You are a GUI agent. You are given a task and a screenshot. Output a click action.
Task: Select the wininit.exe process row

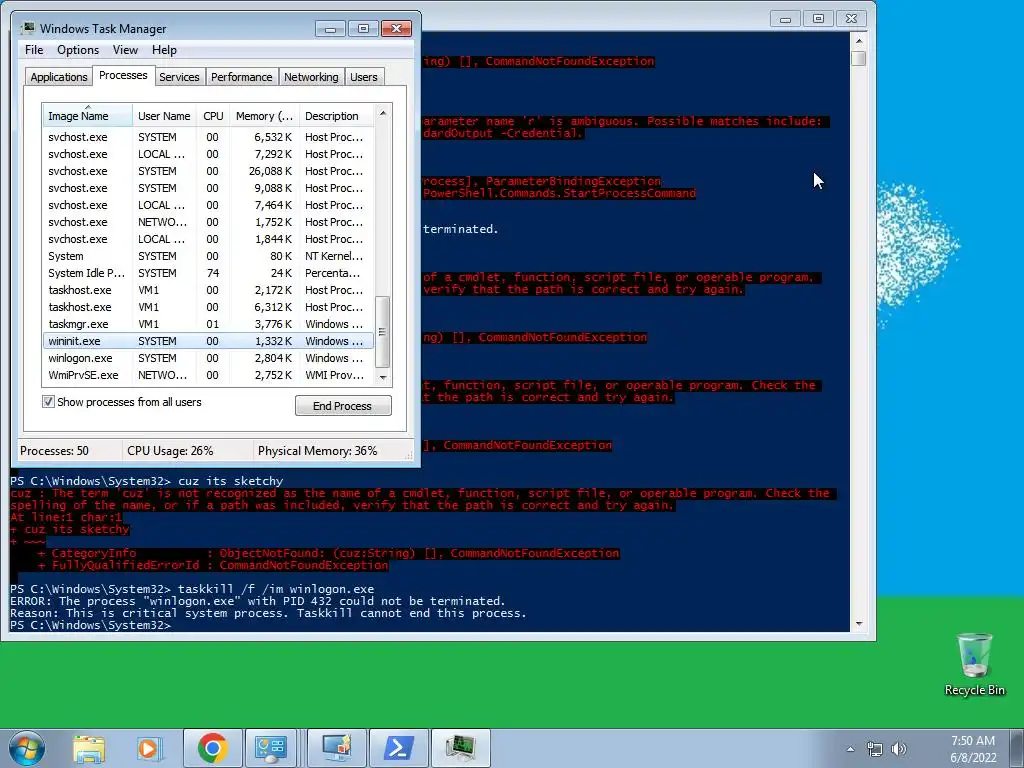click(208, 341)
